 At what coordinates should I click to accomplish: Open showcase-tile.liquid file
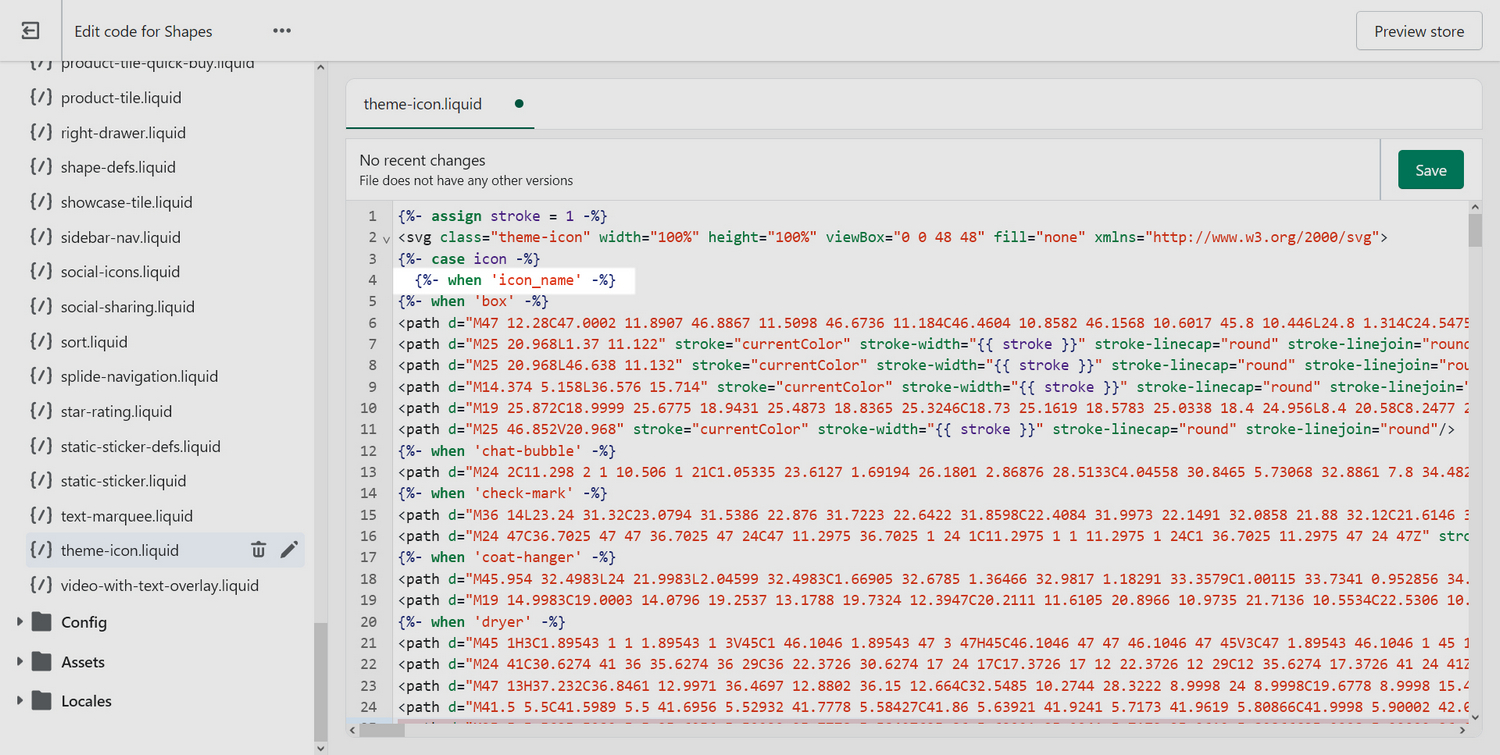click(126, 202)
